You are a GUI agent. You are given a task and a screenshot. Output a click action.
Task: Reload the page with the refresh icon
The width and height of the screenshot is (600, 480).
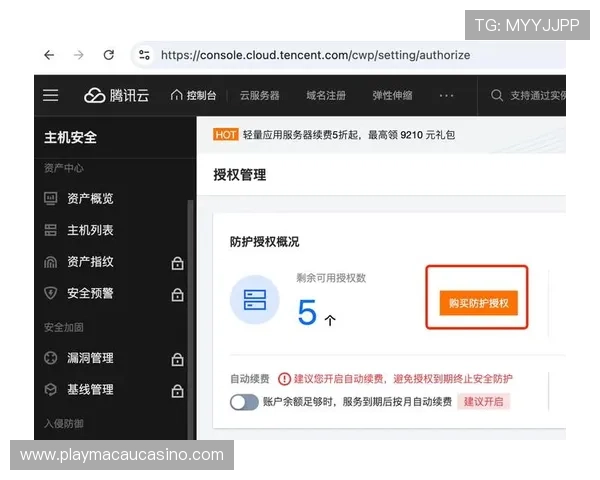(109, 55)
